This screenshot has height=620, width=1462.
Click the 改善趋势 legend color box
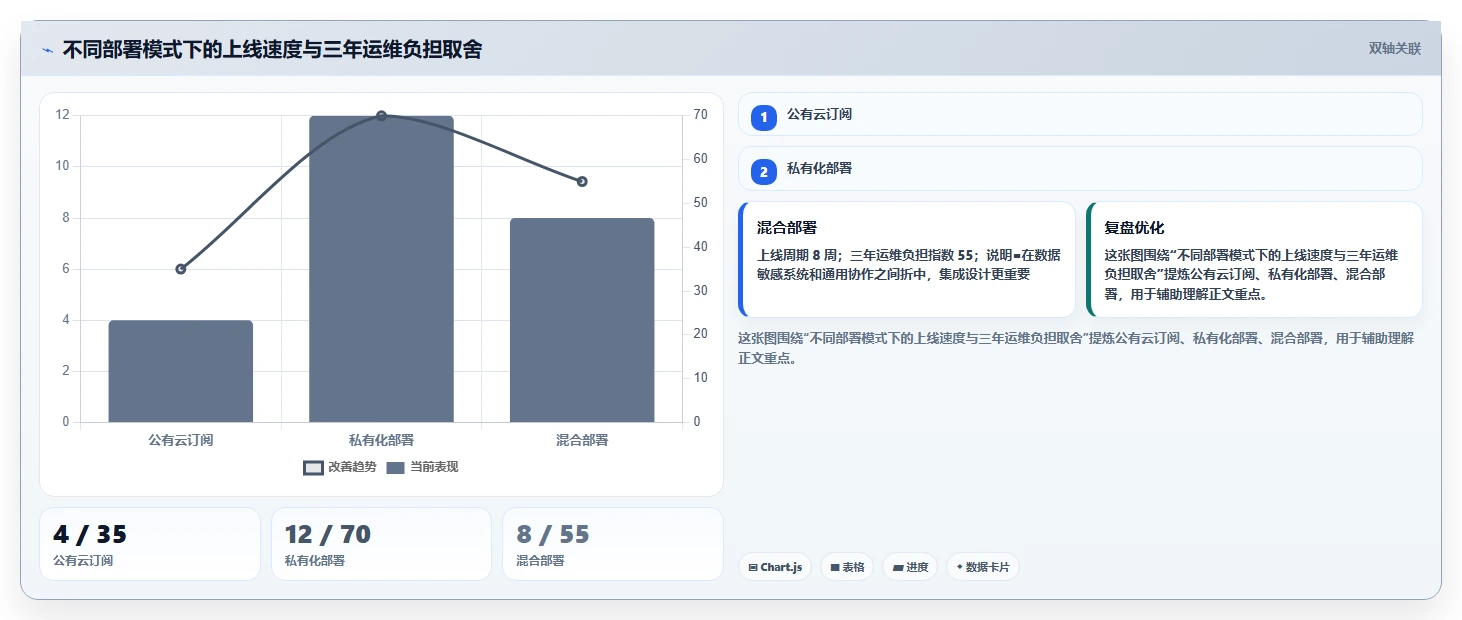(x=313, y=467)
